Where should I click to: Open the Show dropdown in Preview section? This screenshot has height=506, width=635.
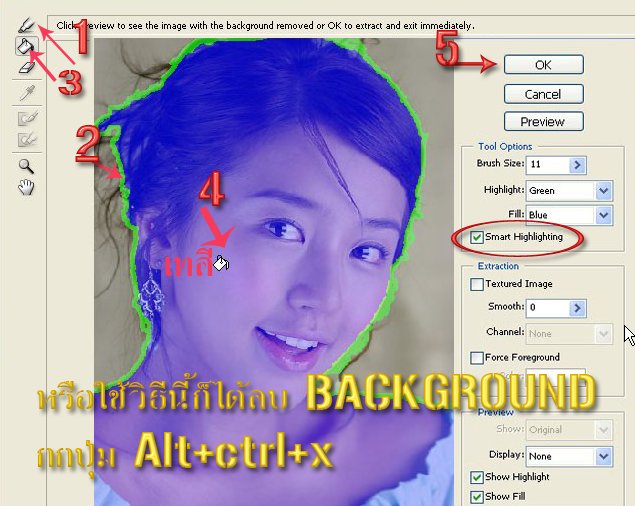(x=603, y=429)
